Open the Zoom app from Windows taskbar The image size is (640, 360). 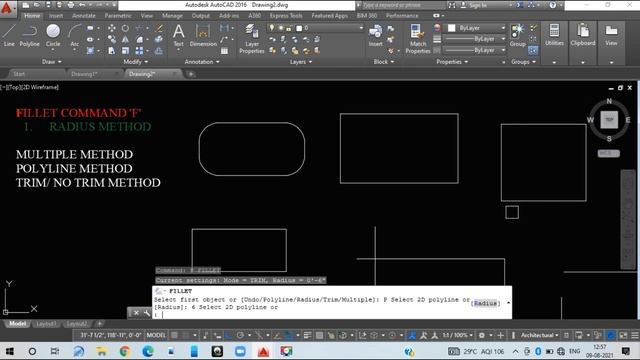click(x=240, y=351)
